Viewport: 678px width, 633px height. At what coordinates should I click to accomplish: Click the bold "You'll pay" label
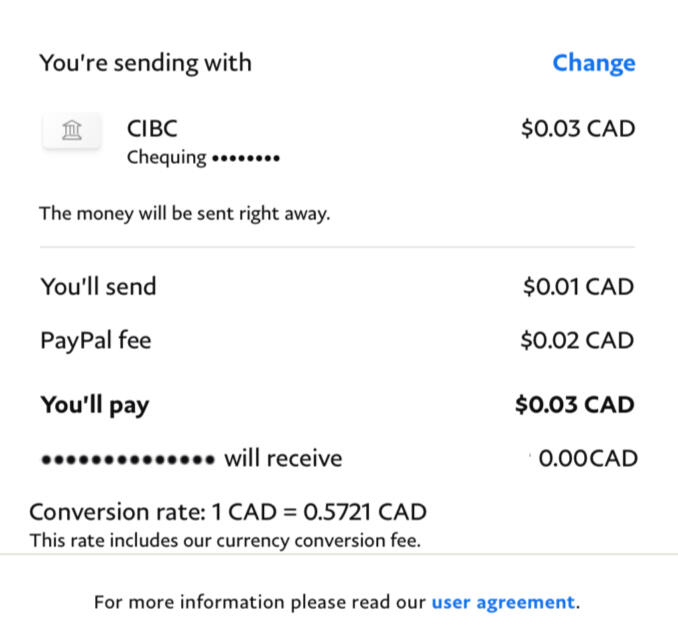click(x=94, y=405)
